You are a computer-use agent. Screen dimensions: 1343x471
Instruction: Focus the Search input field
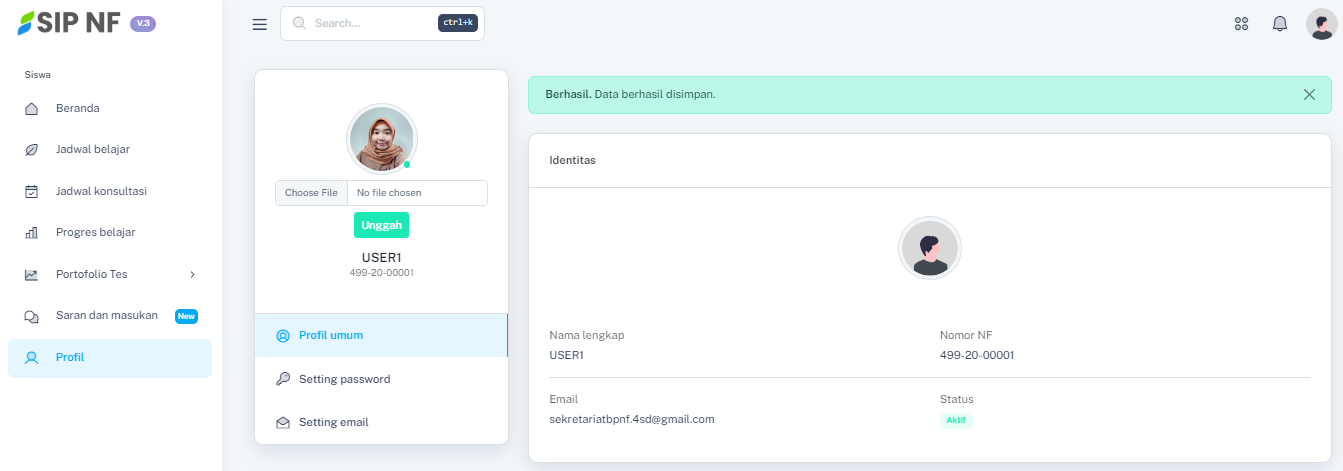pos(370,23)
